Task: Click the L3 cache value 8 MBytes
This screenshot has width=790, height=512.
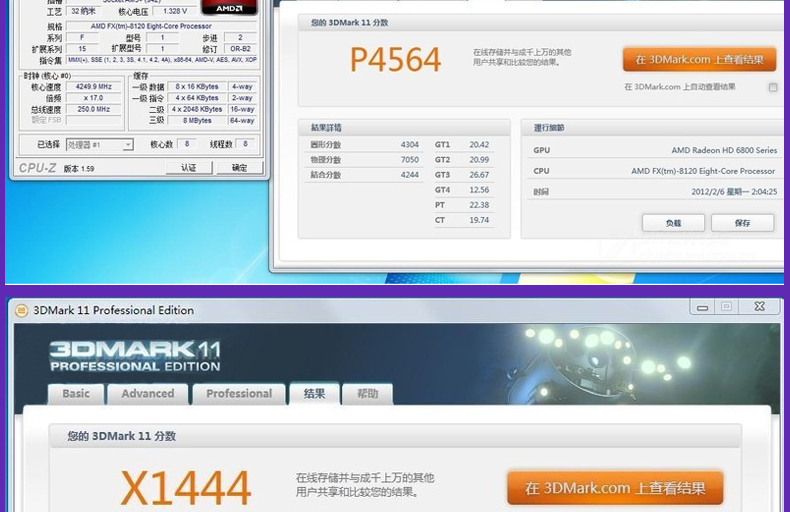Action: tap(197, 120)
